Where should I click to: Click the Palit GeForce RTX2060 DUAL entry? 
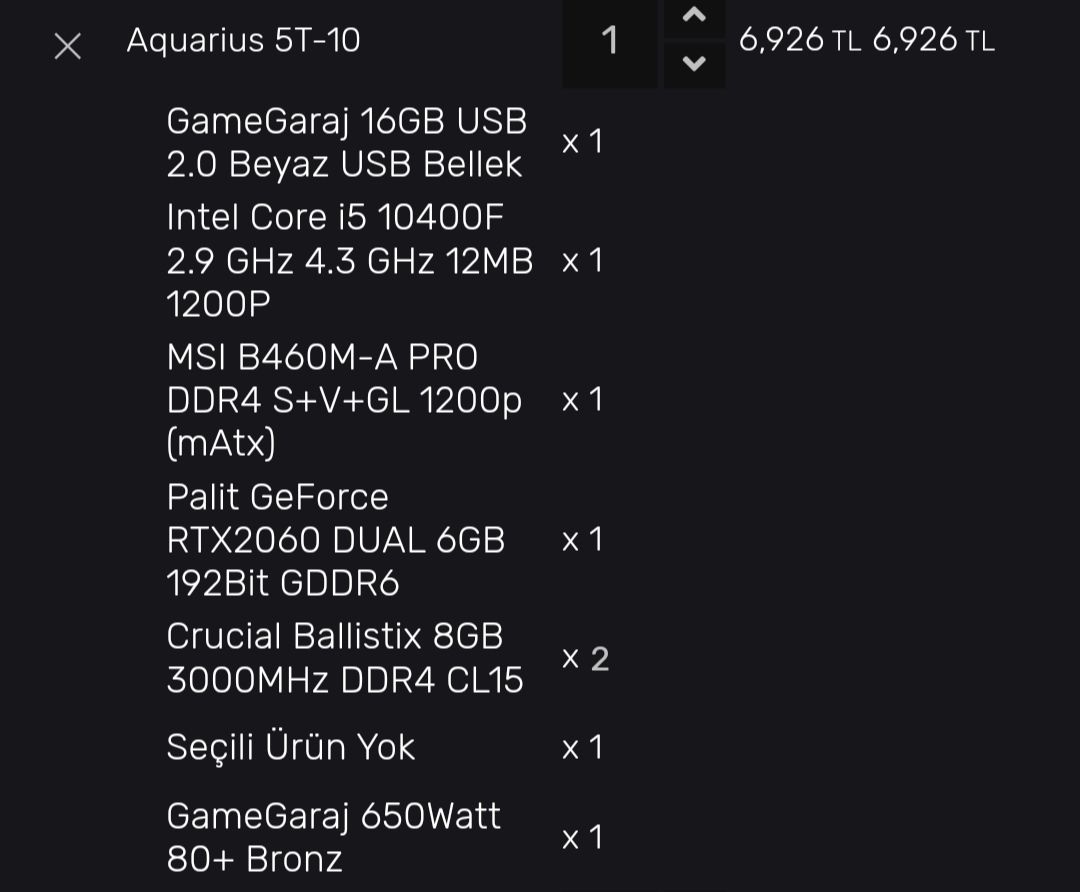pyautogui.click(x=336, y=540)
